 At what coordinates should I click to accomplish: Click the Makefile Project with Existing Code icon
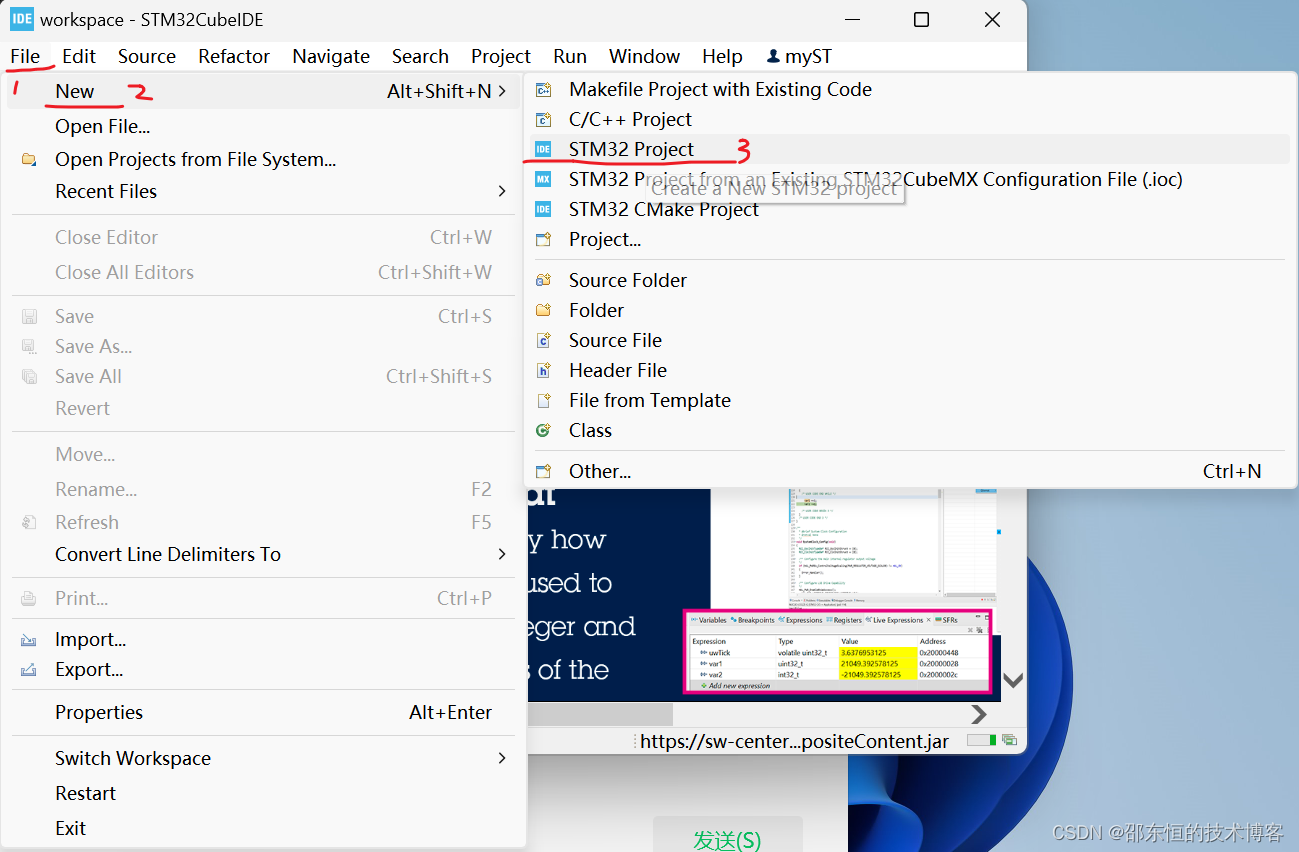point(543,89)
